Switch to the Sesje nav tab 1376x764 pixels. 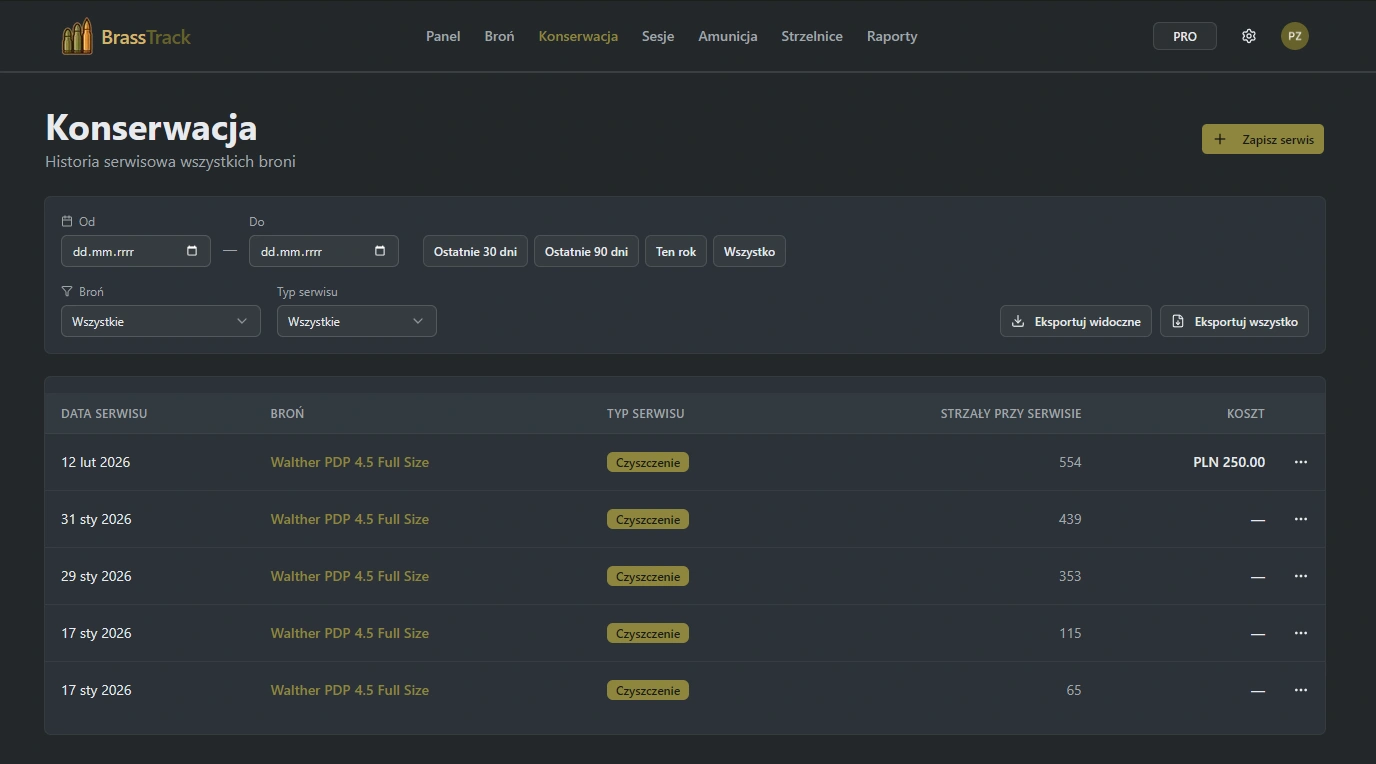click(x=657, y=36)
